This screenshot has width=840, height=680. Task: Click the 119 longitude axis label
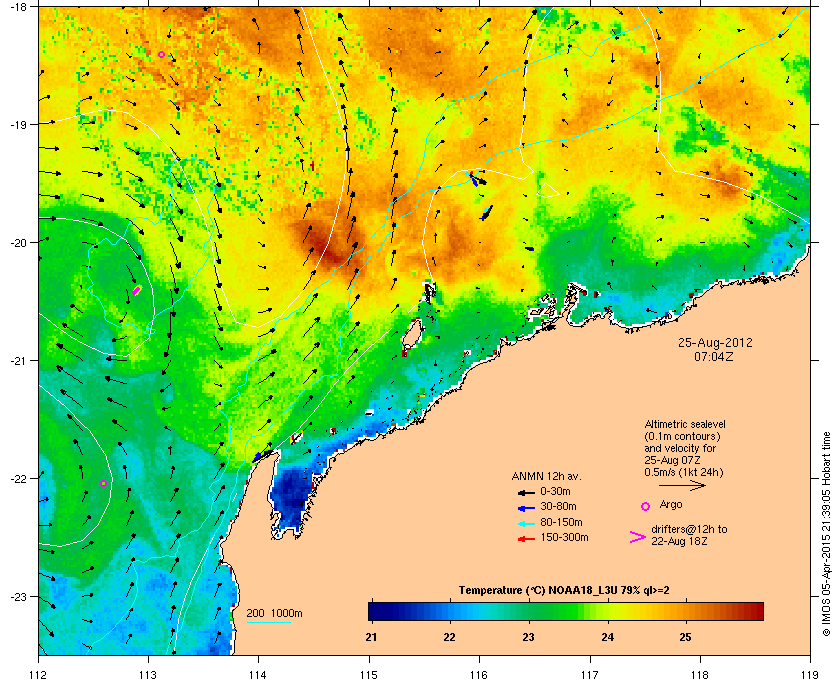click(810, 675)
